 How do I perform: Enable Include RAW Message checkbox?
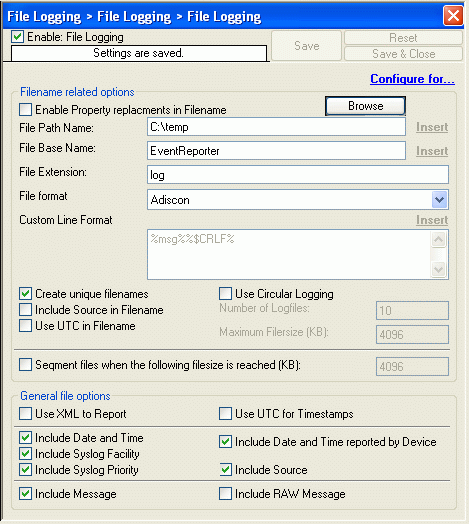click(x=225, y=494)
